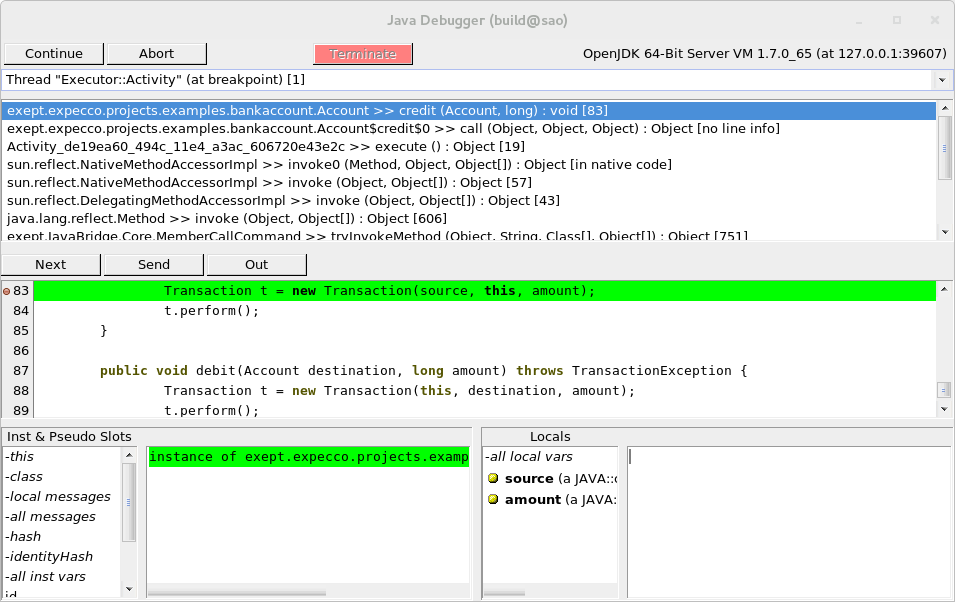The image size is (955, 602).
Task: Terminate the debugged process
Action: [x=362, y=54]
